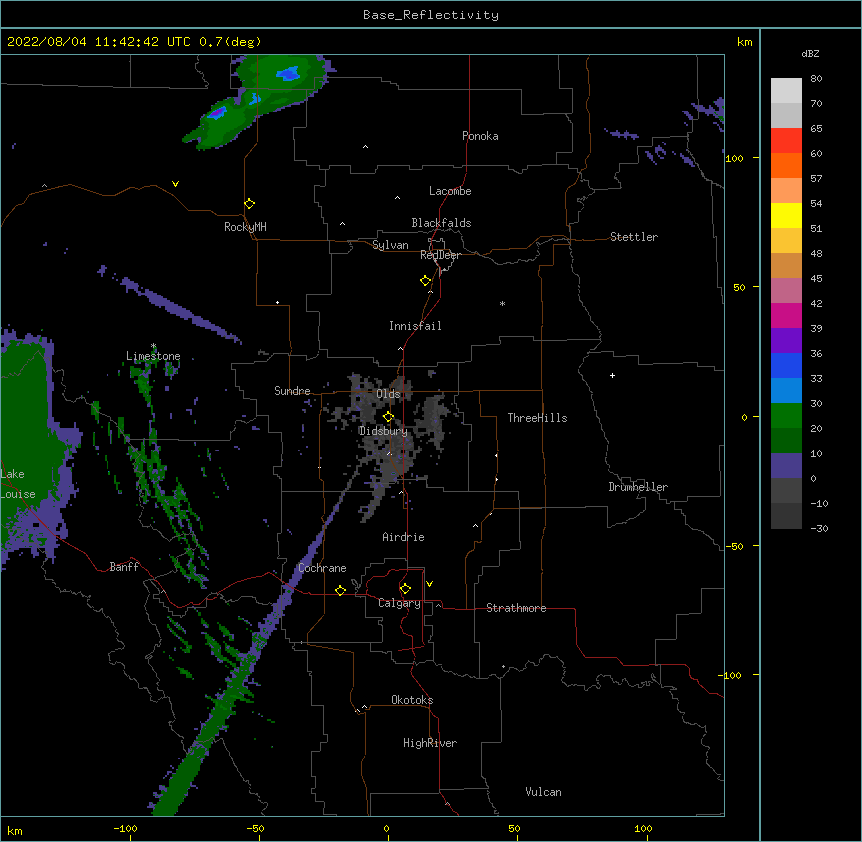
Task: Click the Cochrane label
Action: [x=322, y=568]
